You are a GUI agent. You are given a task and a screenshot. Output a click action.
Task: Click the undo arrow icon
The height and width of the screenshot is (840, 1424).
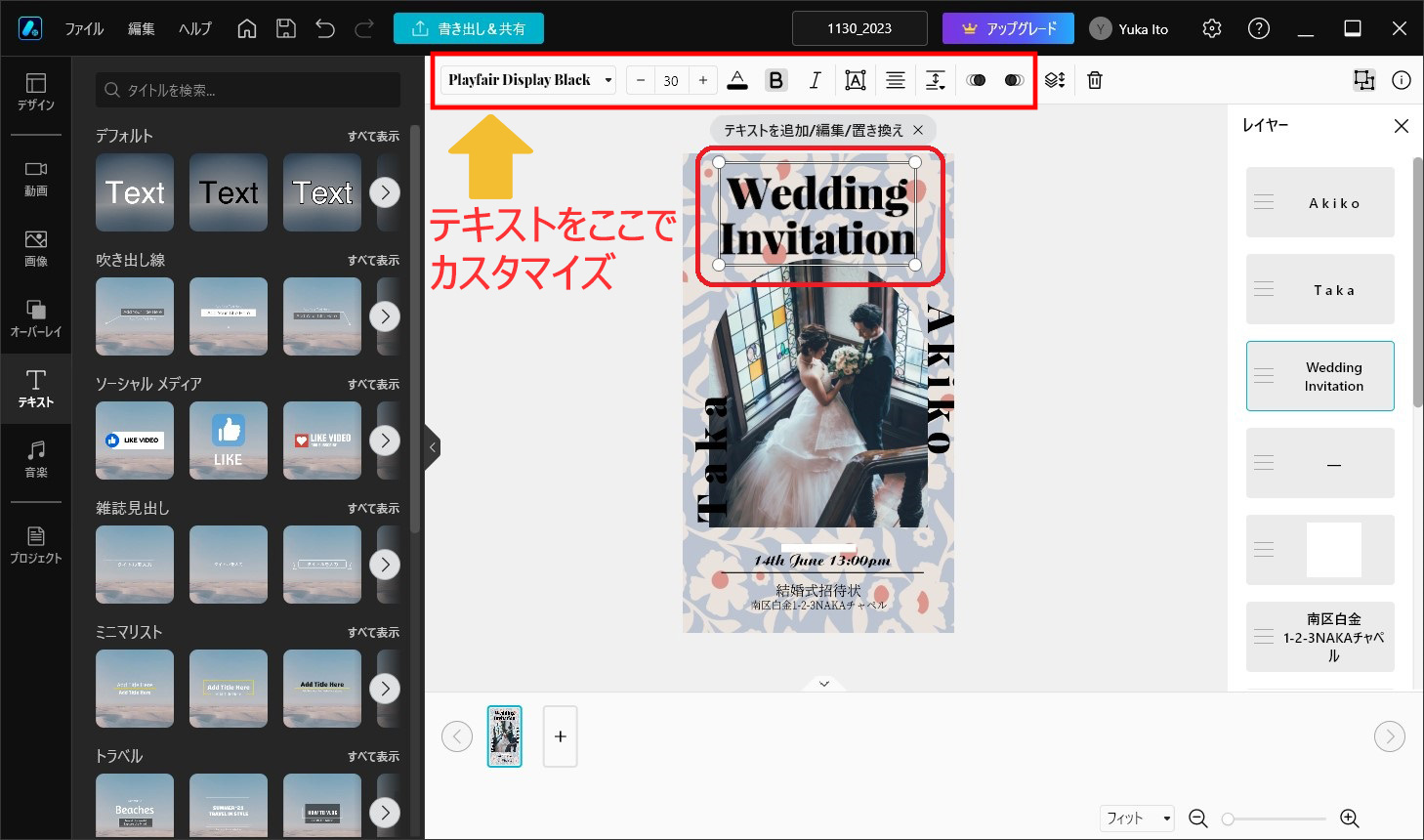coord(325,28)
